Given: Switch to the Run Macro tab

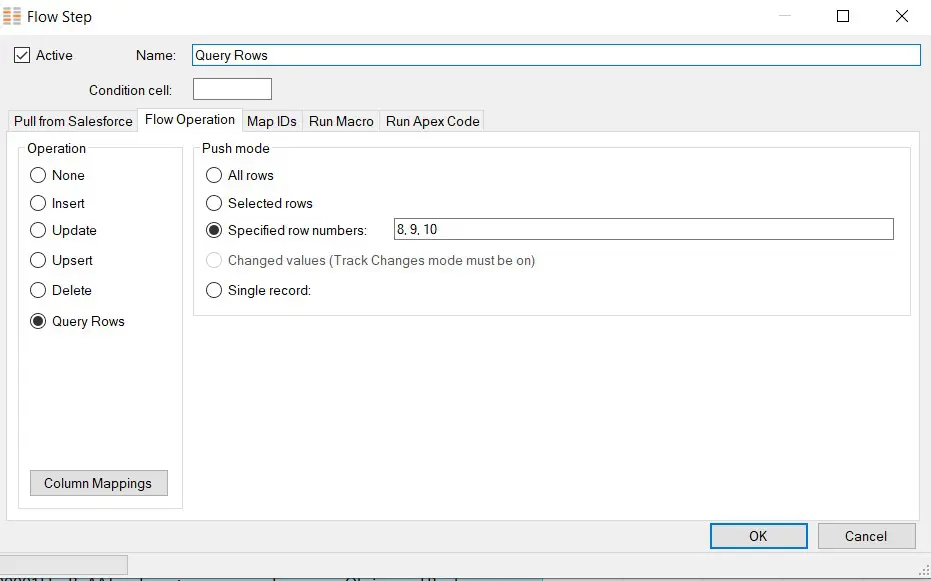Looking at the screenshot, I should click(x=340, y=121).
